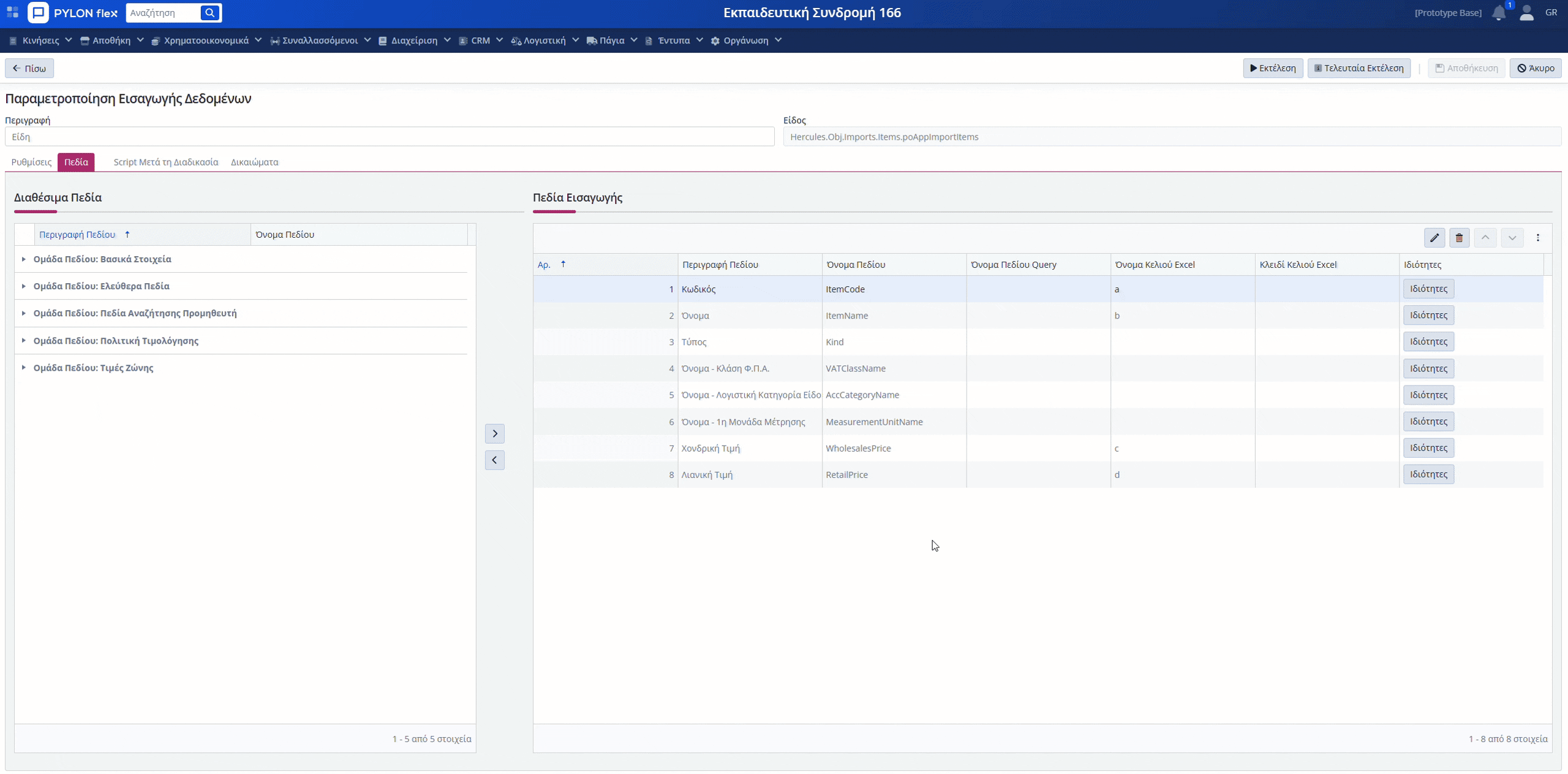The width and height of the screenshot is (1568, 774).
Task: Go back with the Πίσω button
Action: tap(29, 68)
